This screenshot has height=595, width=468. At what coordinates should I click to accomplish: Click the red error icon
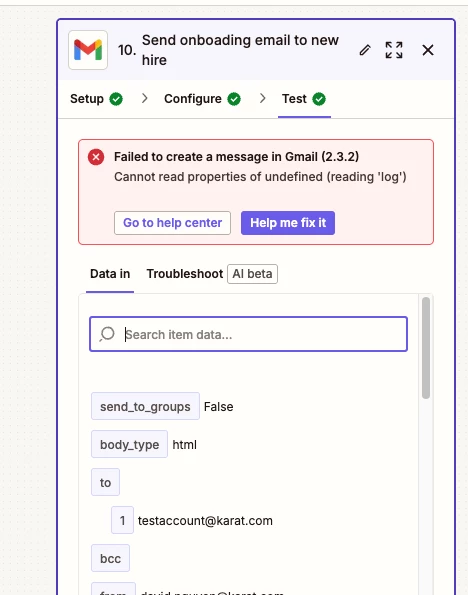[x=96, y=157]
